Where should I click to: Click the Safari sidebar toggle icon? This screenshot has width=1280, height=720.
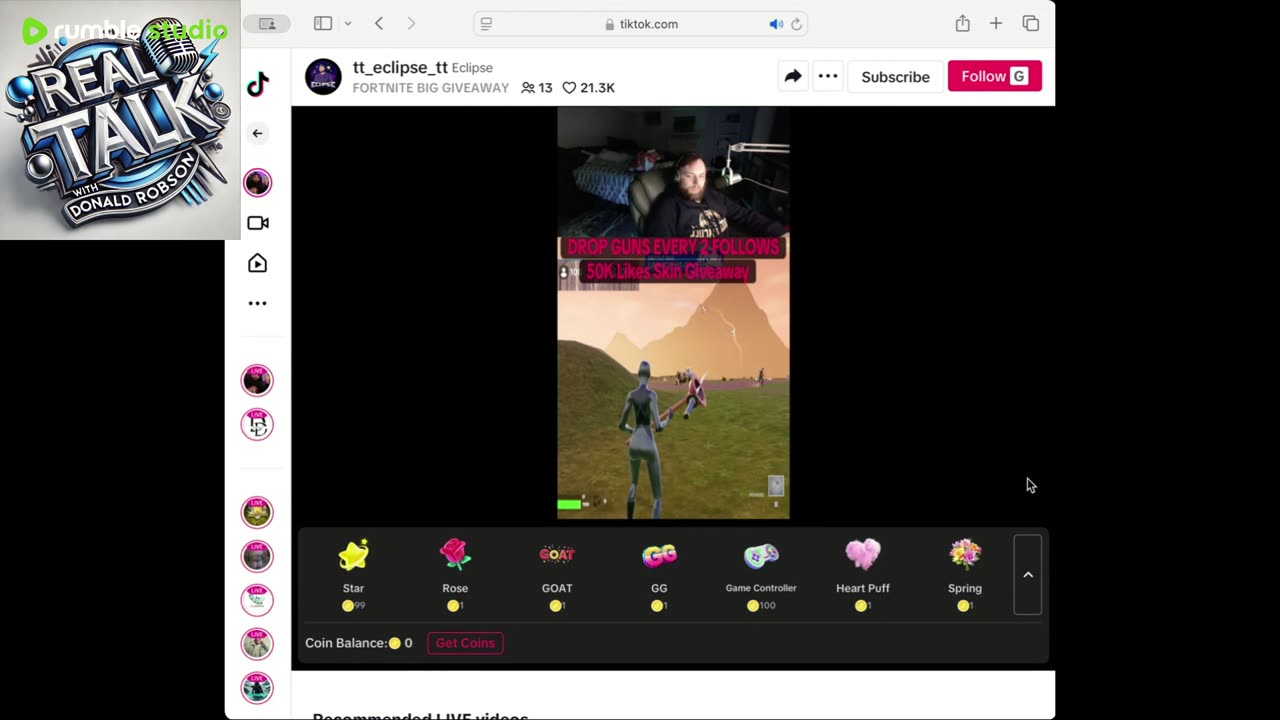pos(323,23)
